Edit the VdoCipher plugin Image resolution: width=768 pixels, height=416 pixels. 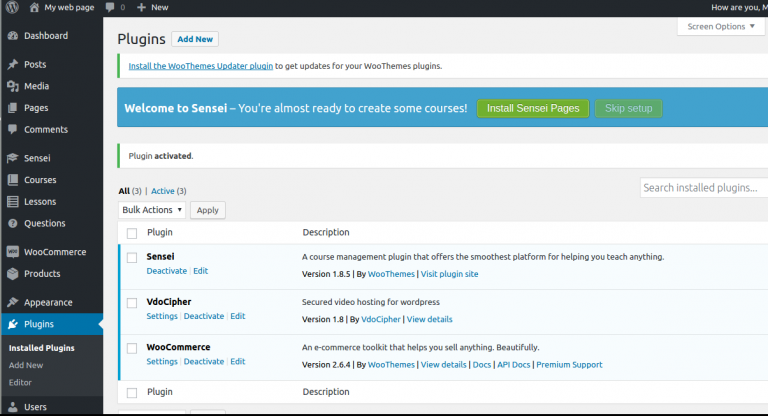(x=238, y=316)
